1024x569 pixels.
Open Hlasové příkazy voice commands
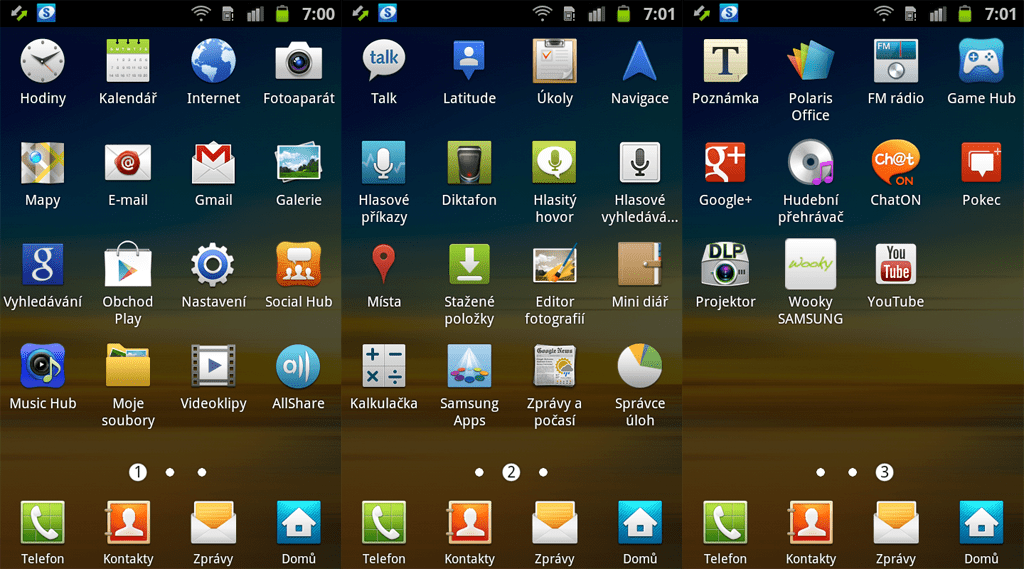coord(384,163)
